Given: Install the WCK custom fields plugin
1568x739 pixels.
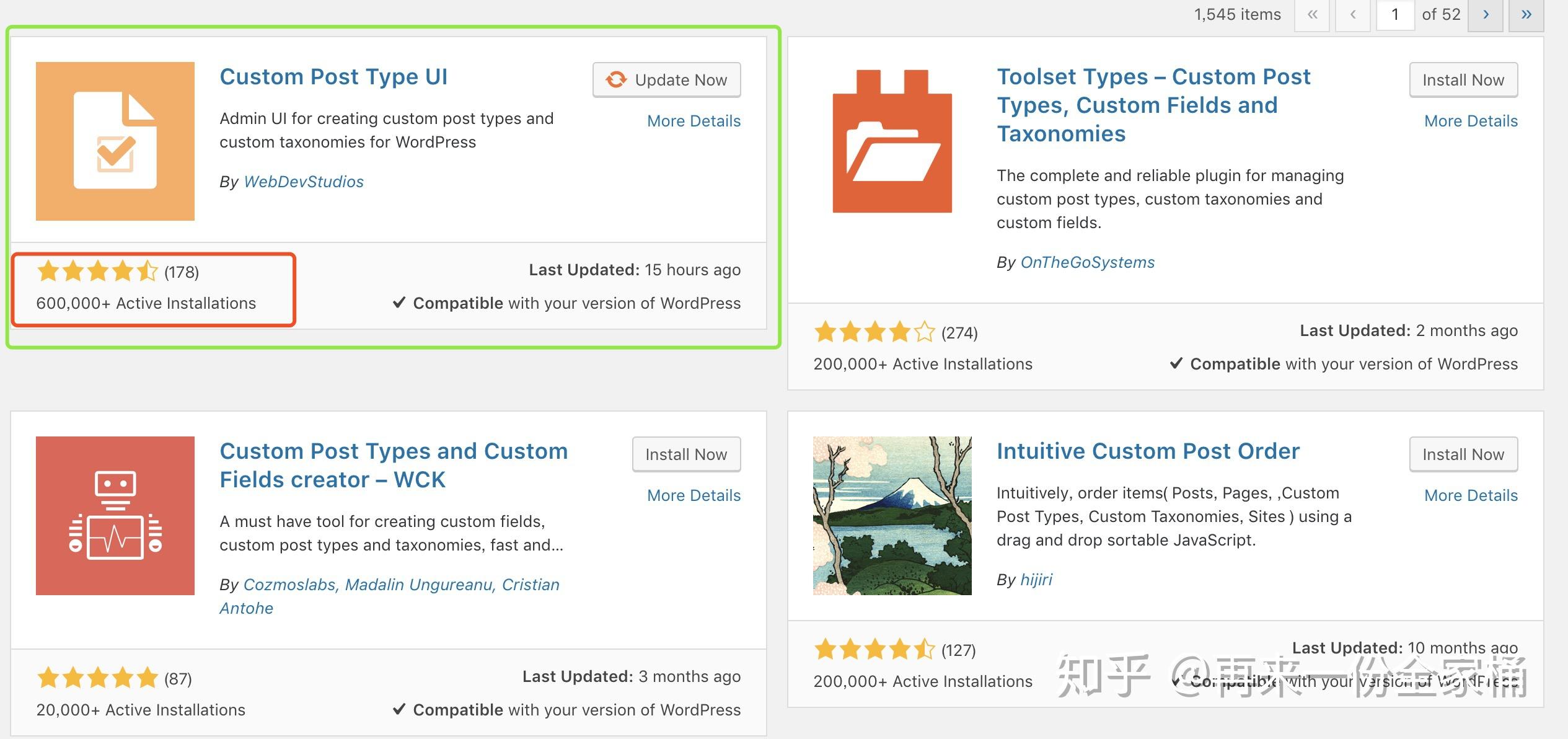Looking at the screenshot, I should point(686,454).
